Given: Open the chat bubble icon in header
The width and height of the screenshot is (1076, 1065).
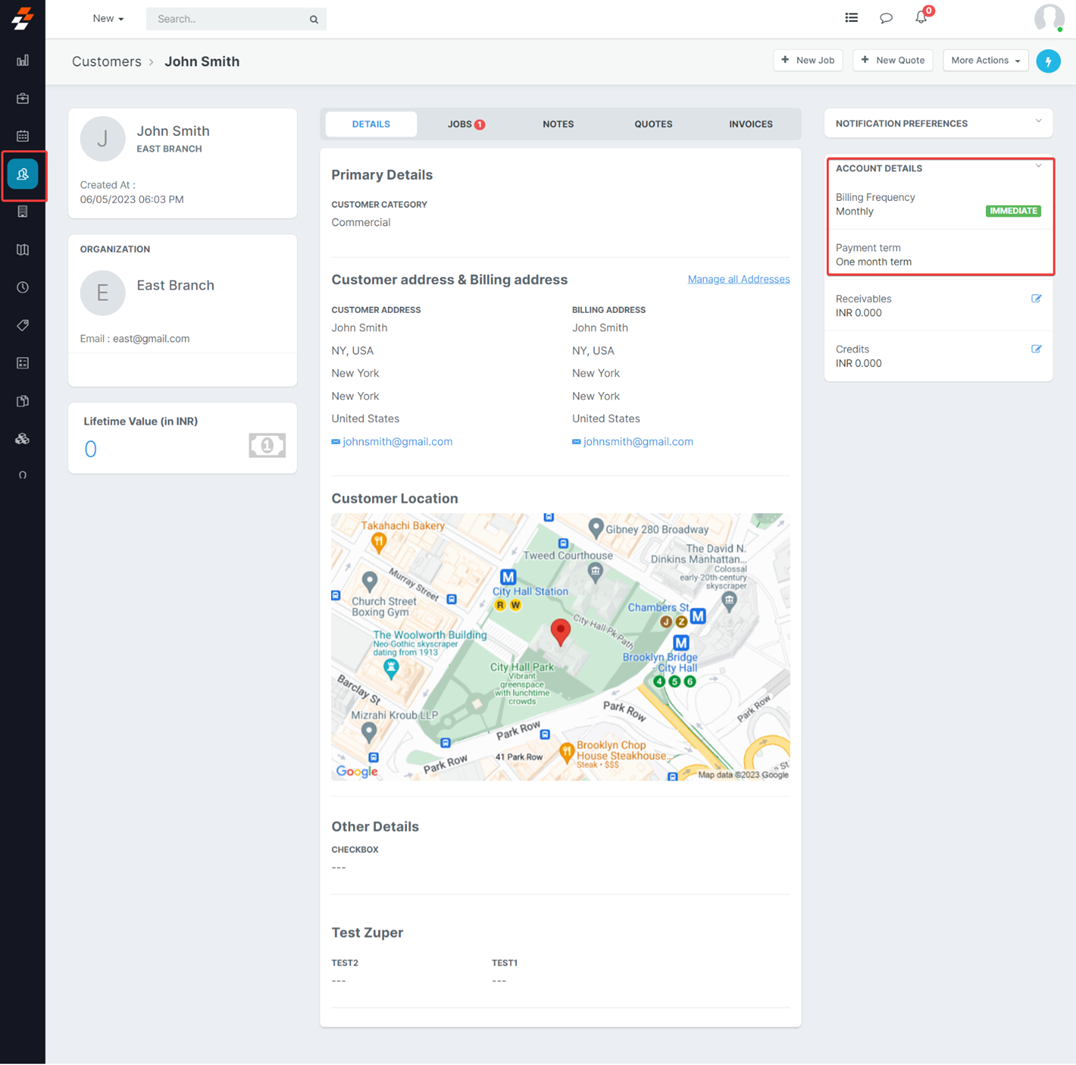Looking at the screenshot, I should [x=886, y=18].
